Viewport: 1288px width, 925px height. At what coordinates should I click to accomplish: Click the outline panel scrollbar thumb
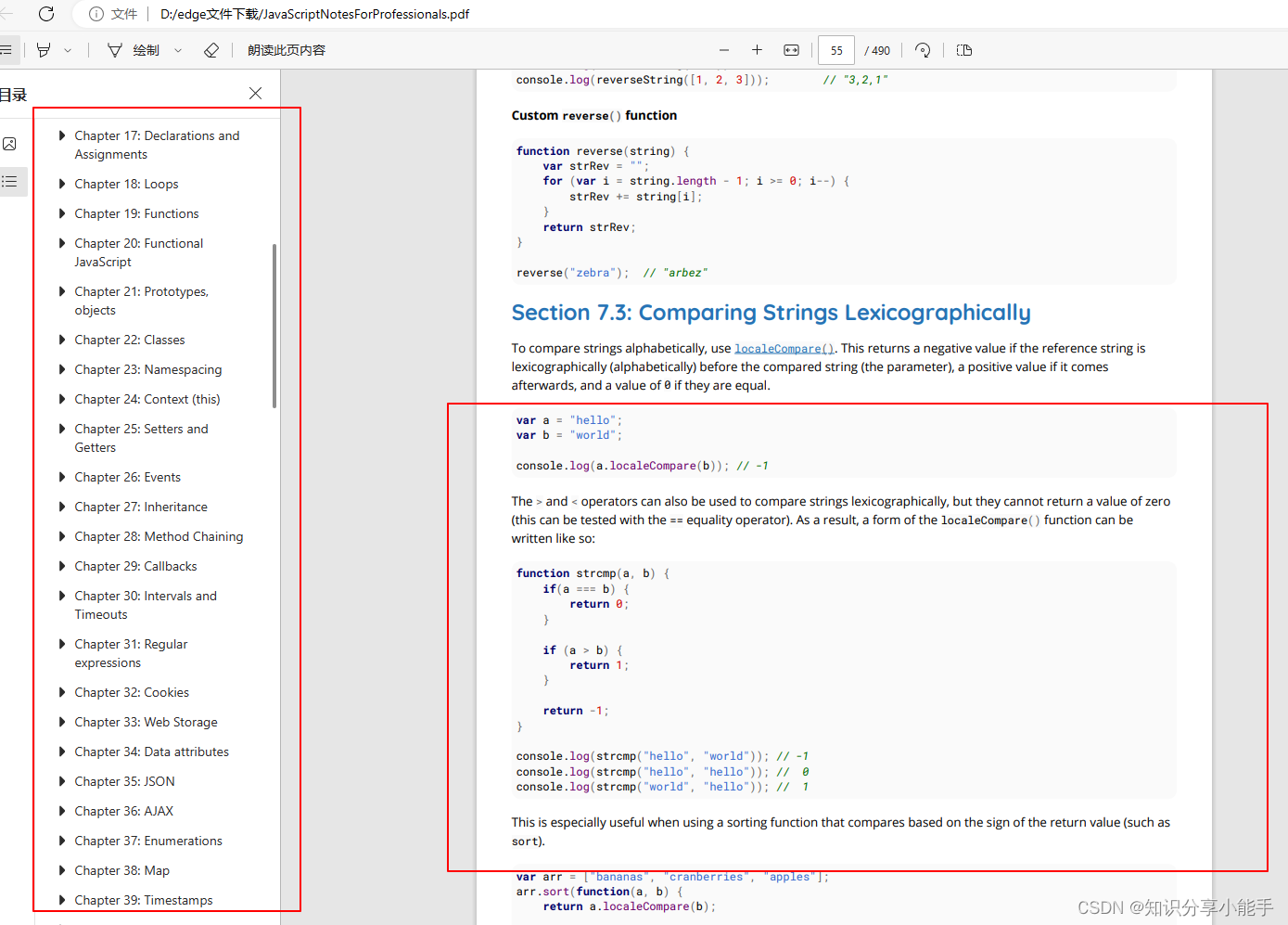tap(274, 326)
